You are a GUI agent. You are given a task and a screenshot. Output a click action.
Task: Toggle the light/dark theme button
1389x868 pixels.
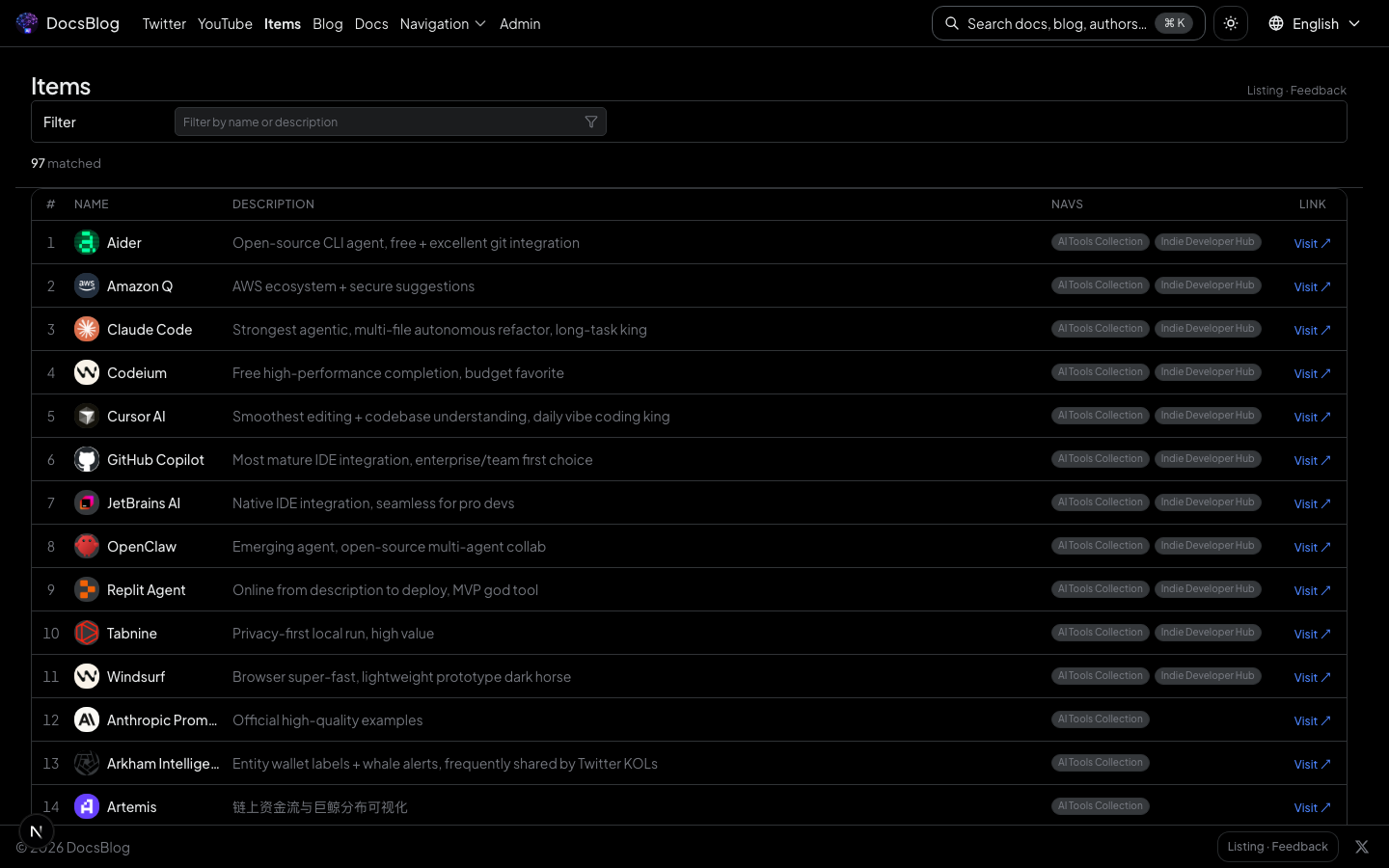1231,23
